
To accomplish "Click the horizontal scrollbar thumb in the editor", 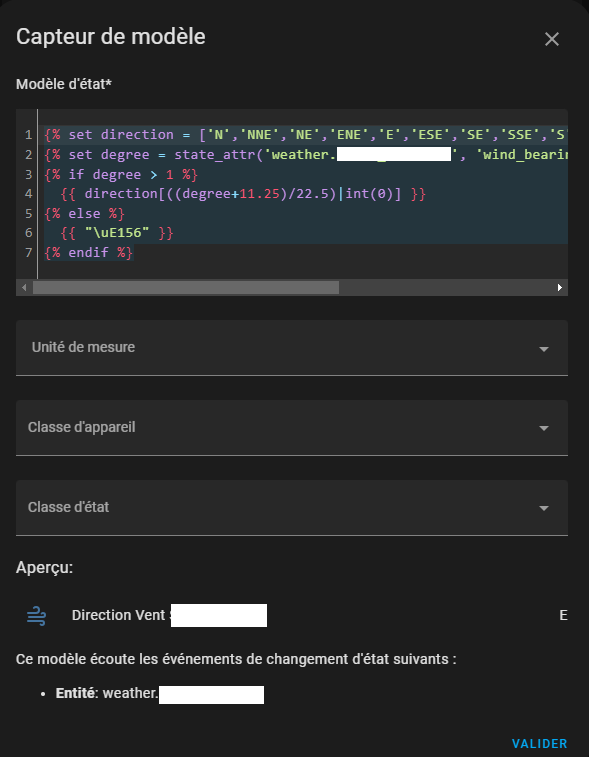I will [x=186, y=287].
